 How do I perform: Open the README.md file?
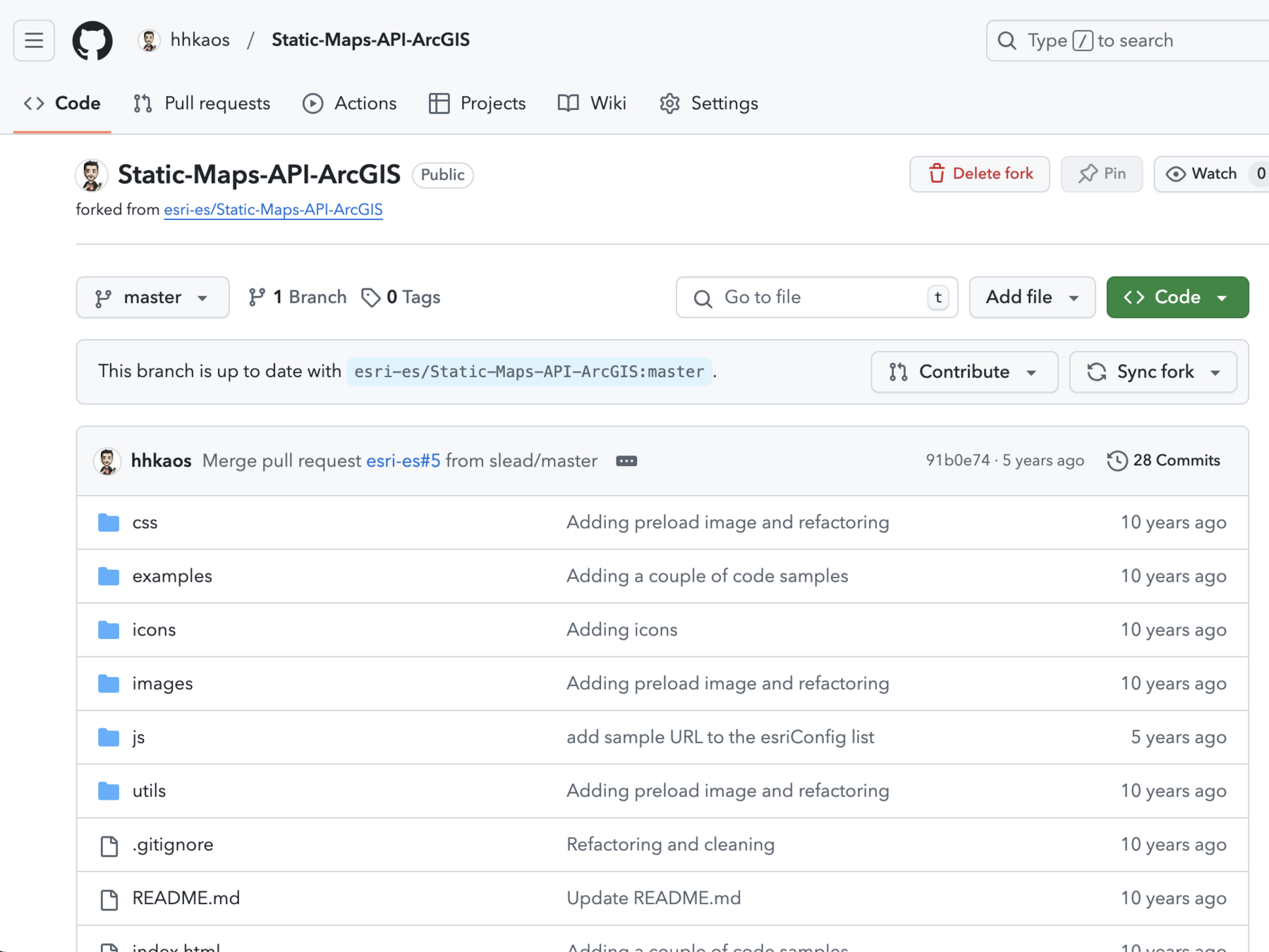coord(186,898)
